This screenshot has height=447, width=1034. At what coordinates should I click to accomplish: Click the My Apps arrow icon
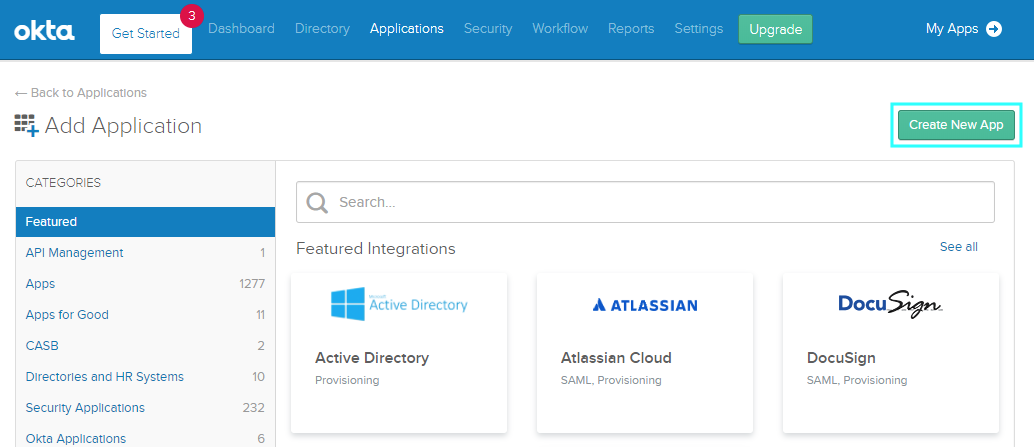point(994,29)
